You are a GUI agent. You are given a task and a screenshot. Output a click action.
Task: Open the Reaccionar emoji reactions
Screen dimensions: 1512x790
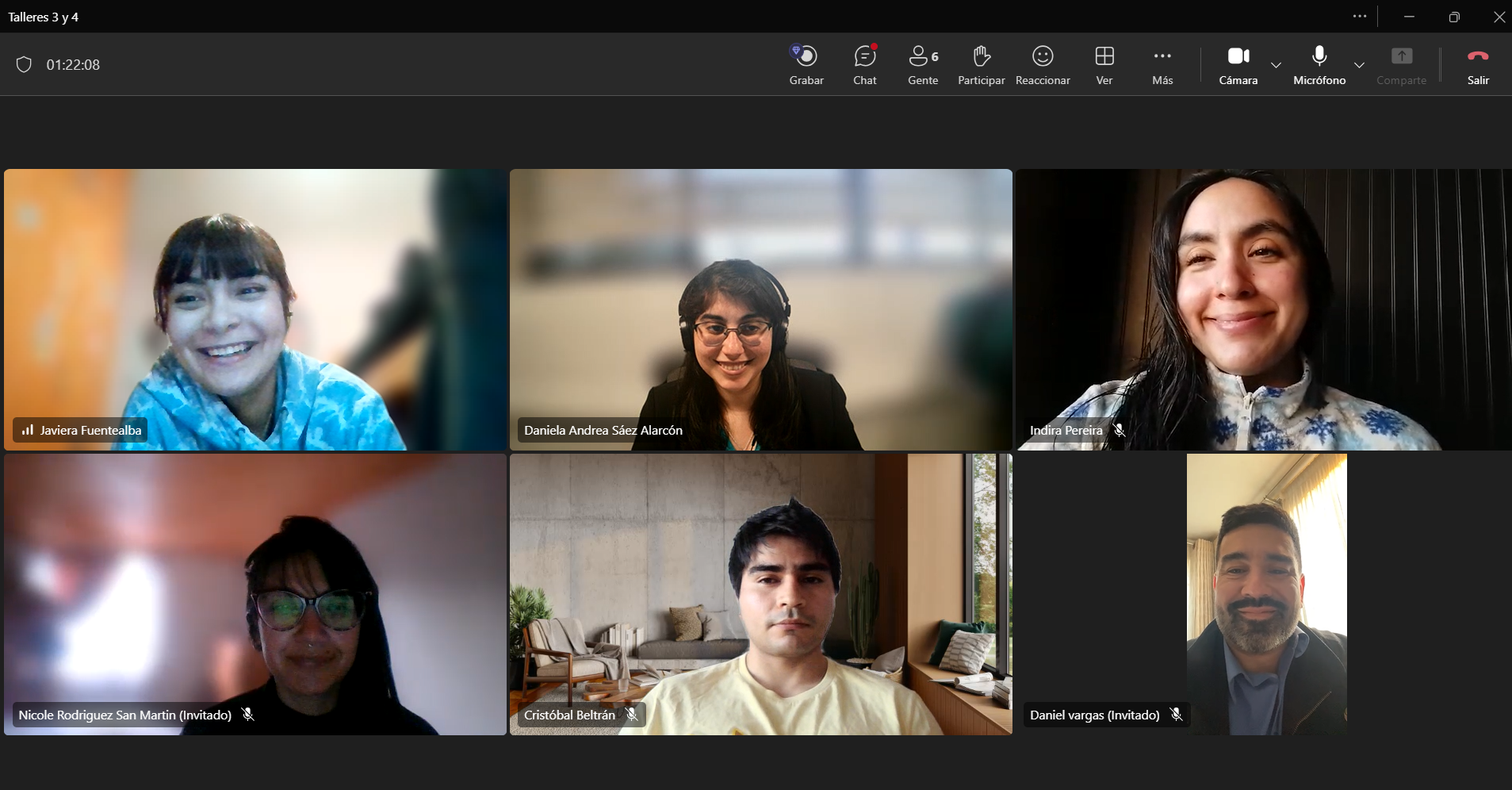tap(1043, 65)
